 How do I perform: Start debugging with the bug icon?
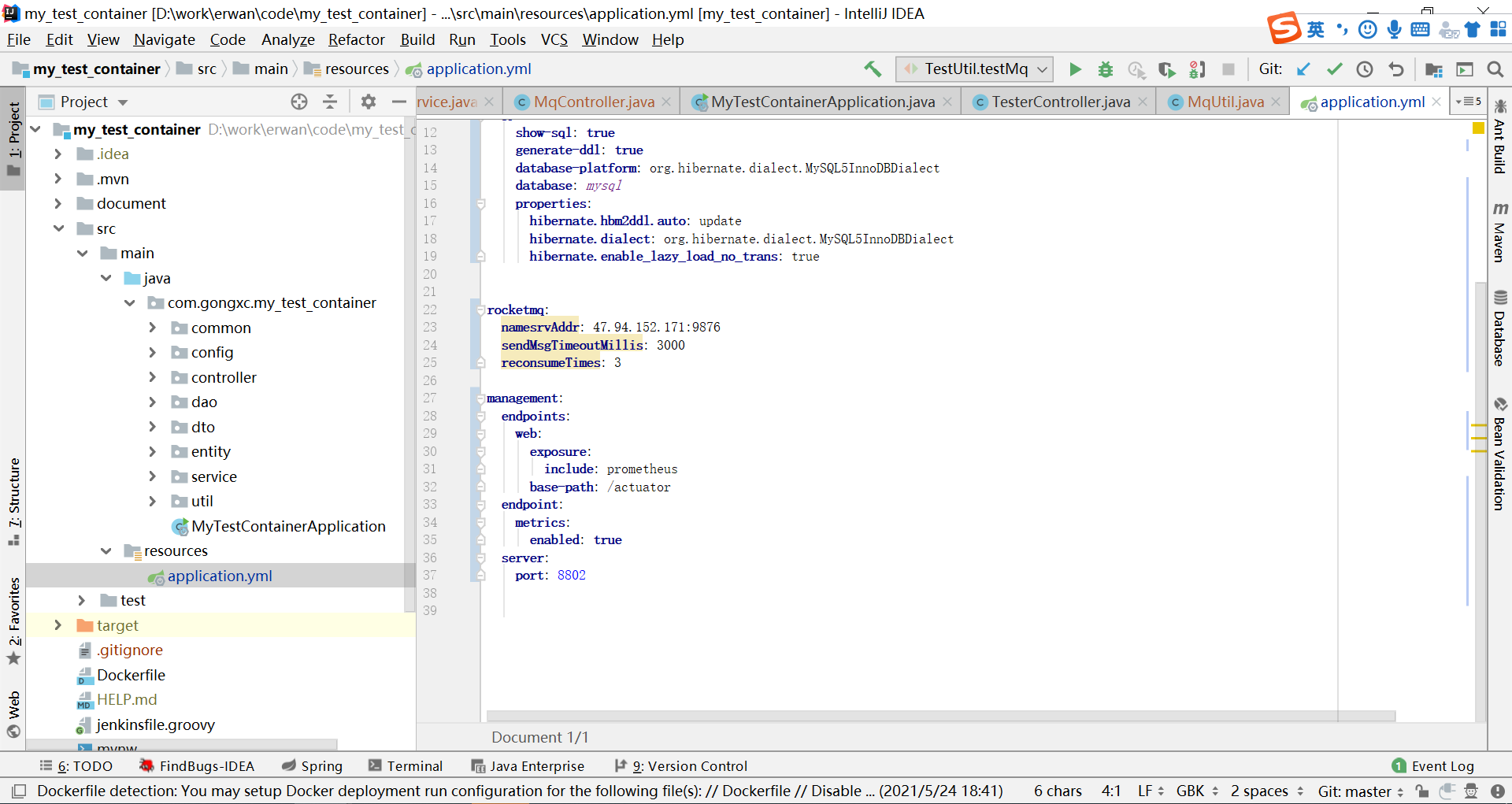pos(1106,69)
